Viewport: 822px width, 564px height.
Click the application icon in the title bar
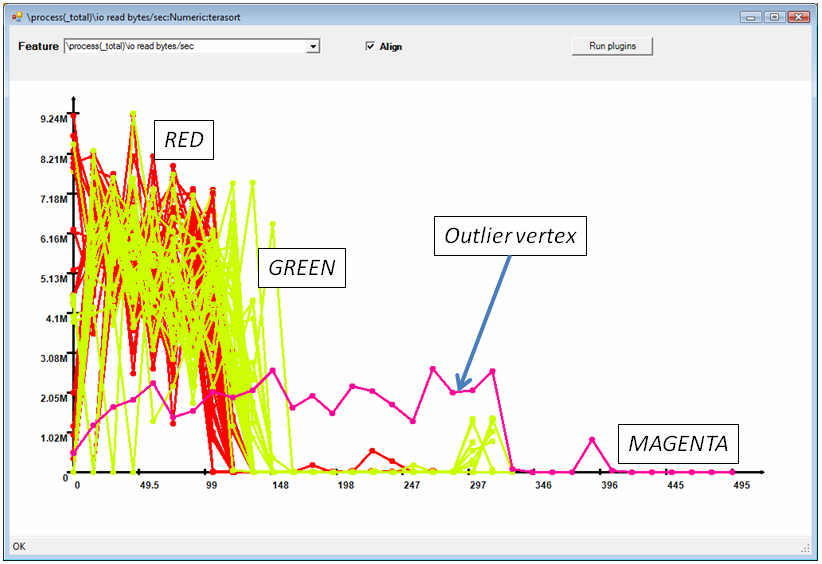pos(17,17)
